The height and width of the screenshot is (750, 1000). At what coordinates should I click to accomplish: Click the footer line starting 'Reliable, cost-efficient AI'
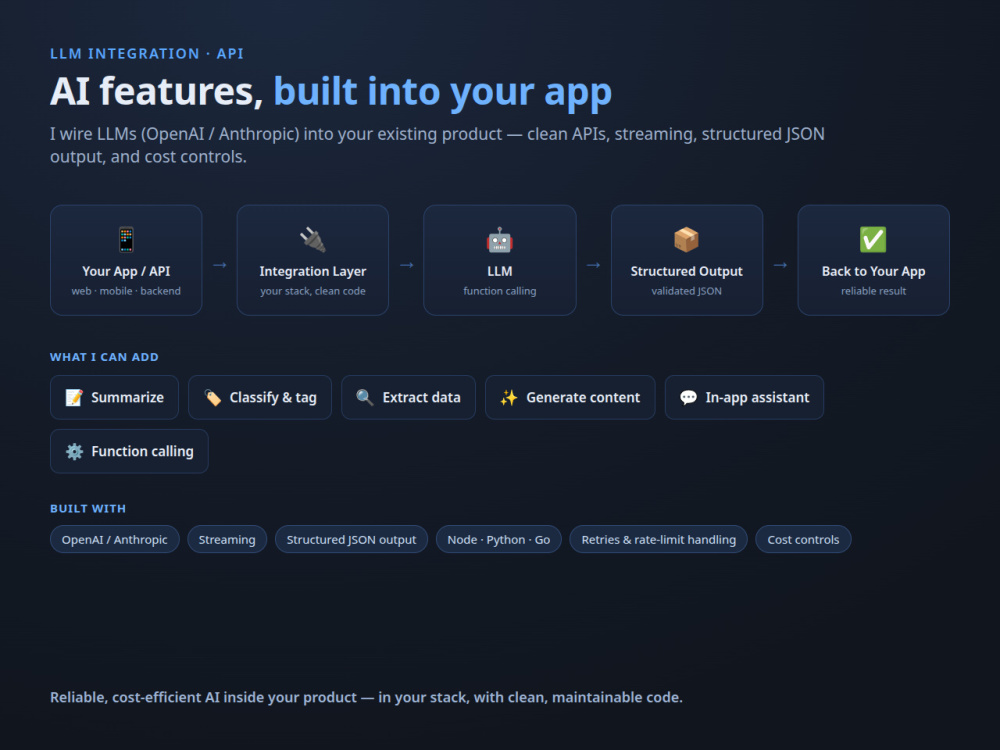click(366, 697)
